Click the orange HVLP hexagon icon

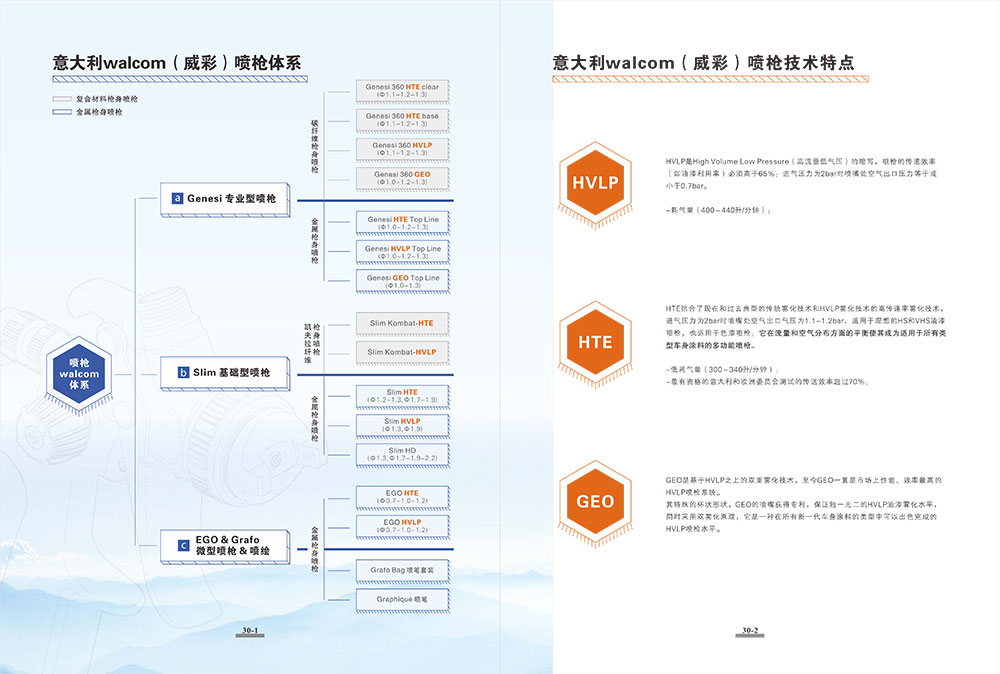[x=595, y=183]
